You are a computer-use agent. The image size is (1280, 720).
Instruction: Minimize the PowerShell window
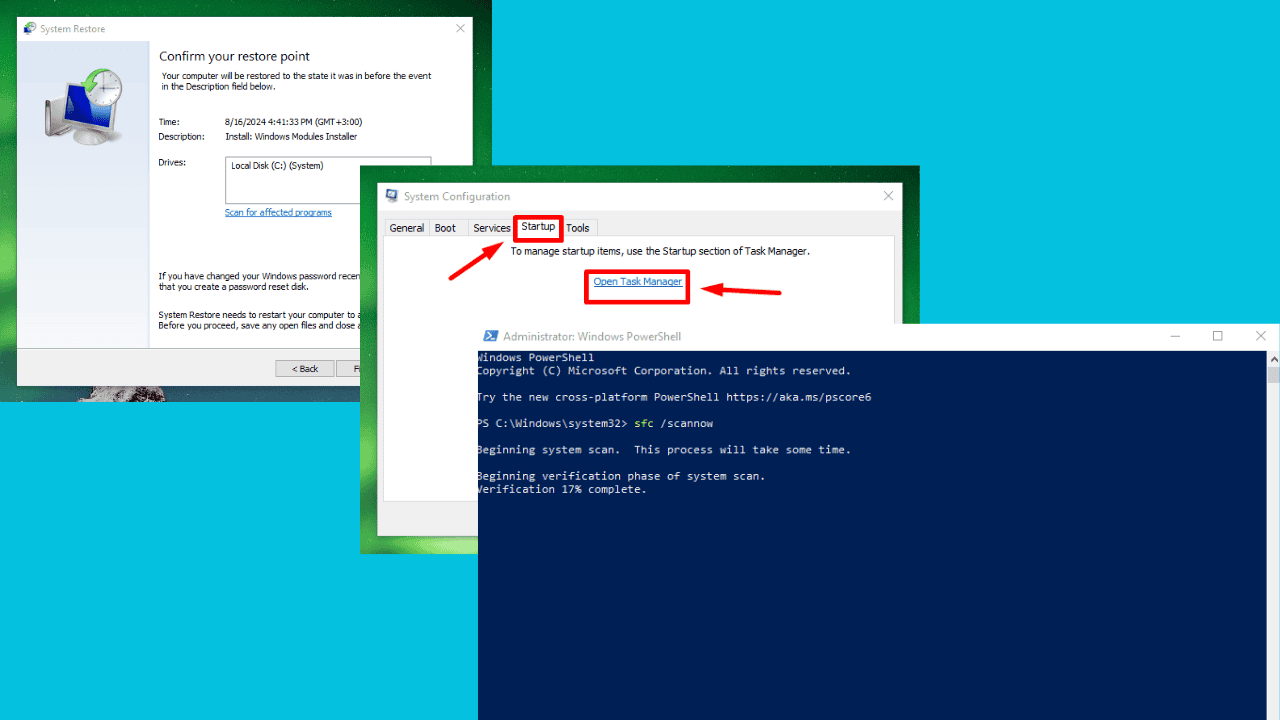pos(1175,336)
